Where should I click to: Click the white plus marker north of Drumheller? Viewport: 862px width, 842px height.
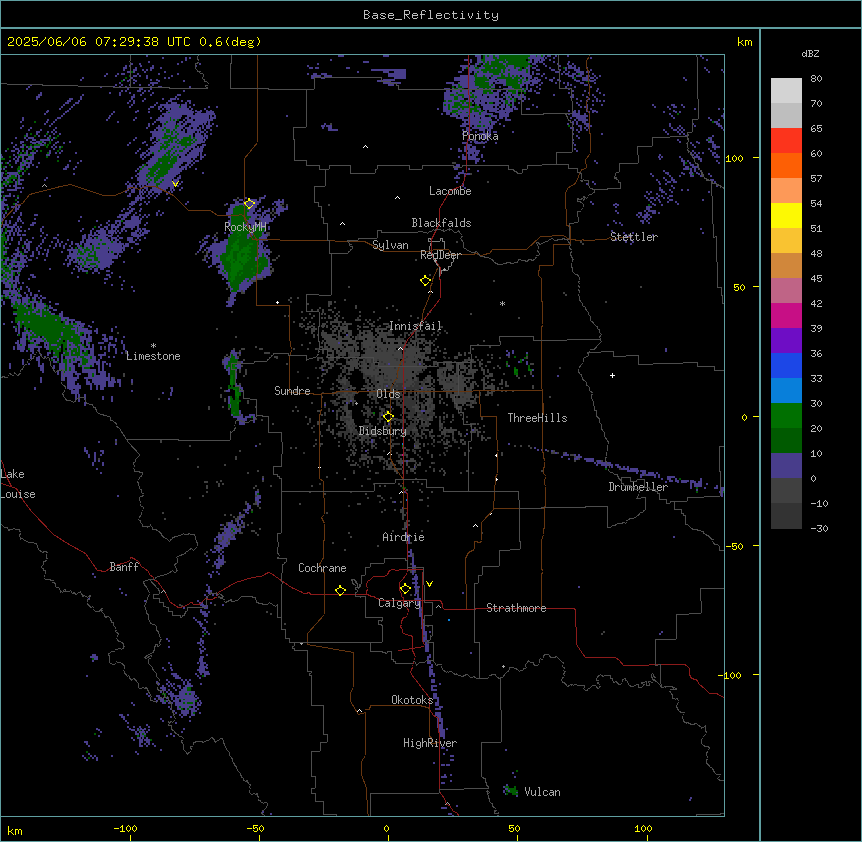click(x=612, y=375)
